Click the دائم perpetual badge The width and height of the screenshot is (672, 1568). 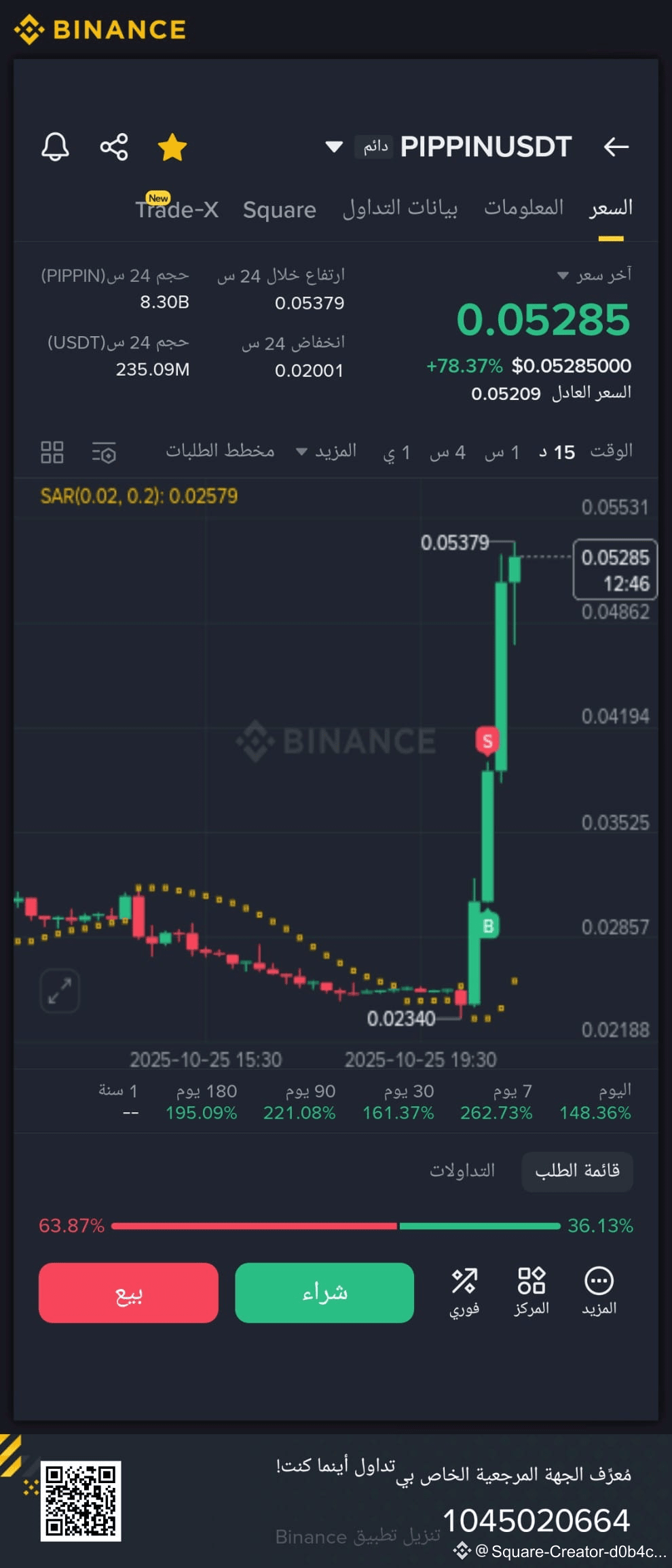(x=374, y=147)
